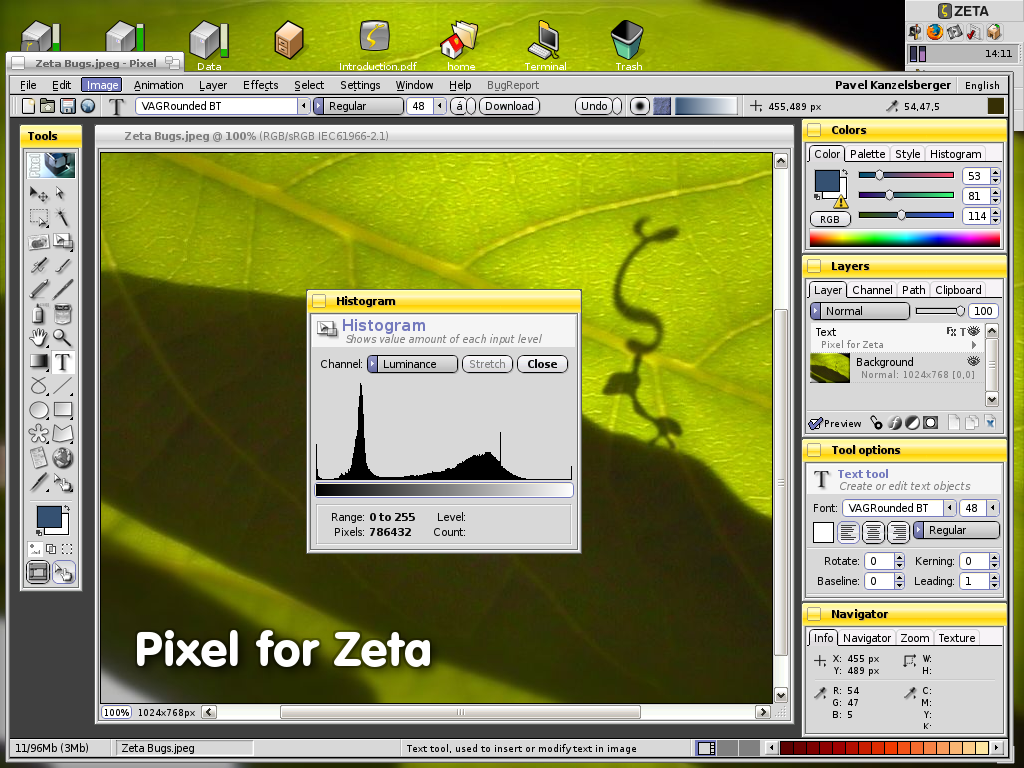Open the Effects menu
Viewport: 1024px width, 768px height.
point(261,85)
